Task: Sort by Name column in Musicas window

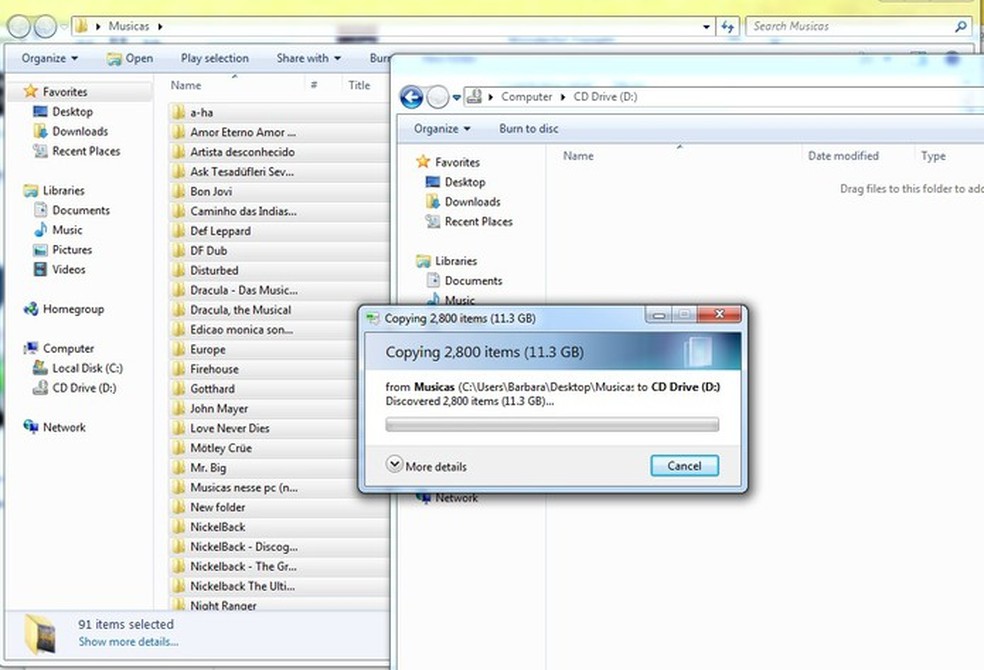Action: point(186,85)
